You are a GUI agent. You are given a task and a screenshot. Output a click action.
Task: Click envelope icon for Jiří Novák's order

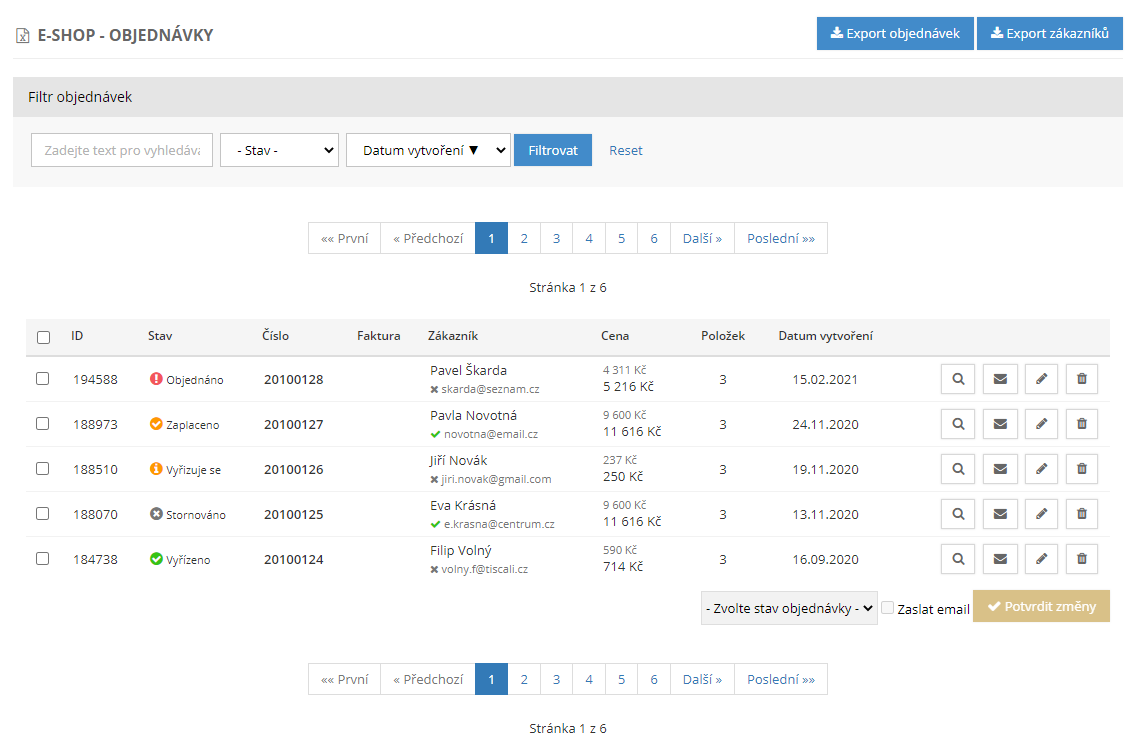(999, 469)
